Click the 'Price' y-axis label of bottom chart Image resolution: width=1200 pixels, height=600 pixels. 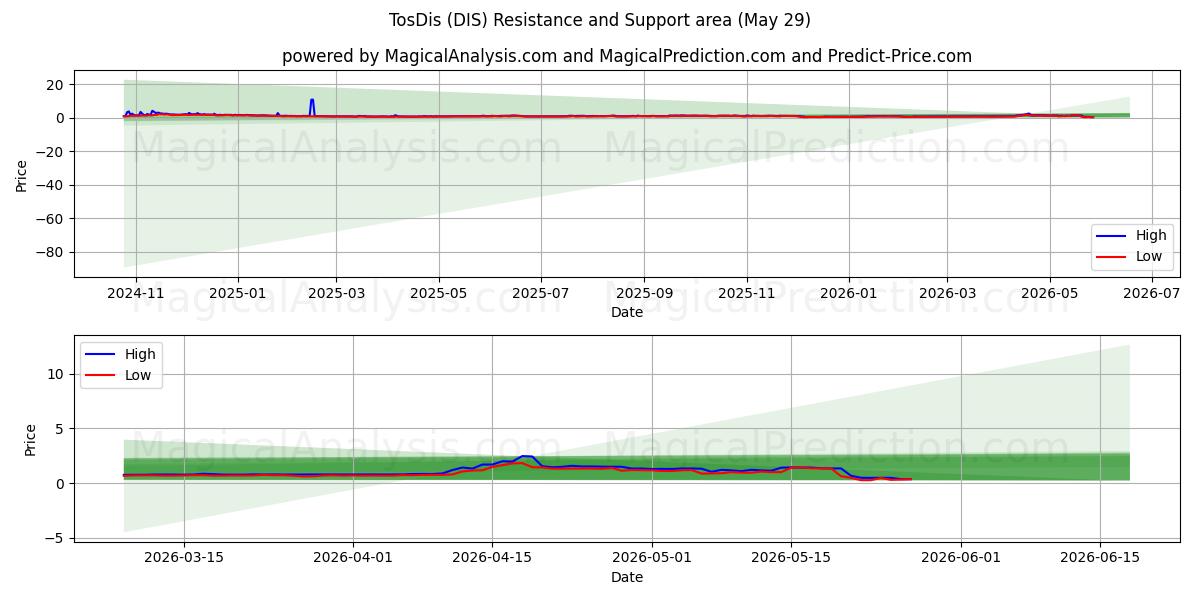[30, 440]
